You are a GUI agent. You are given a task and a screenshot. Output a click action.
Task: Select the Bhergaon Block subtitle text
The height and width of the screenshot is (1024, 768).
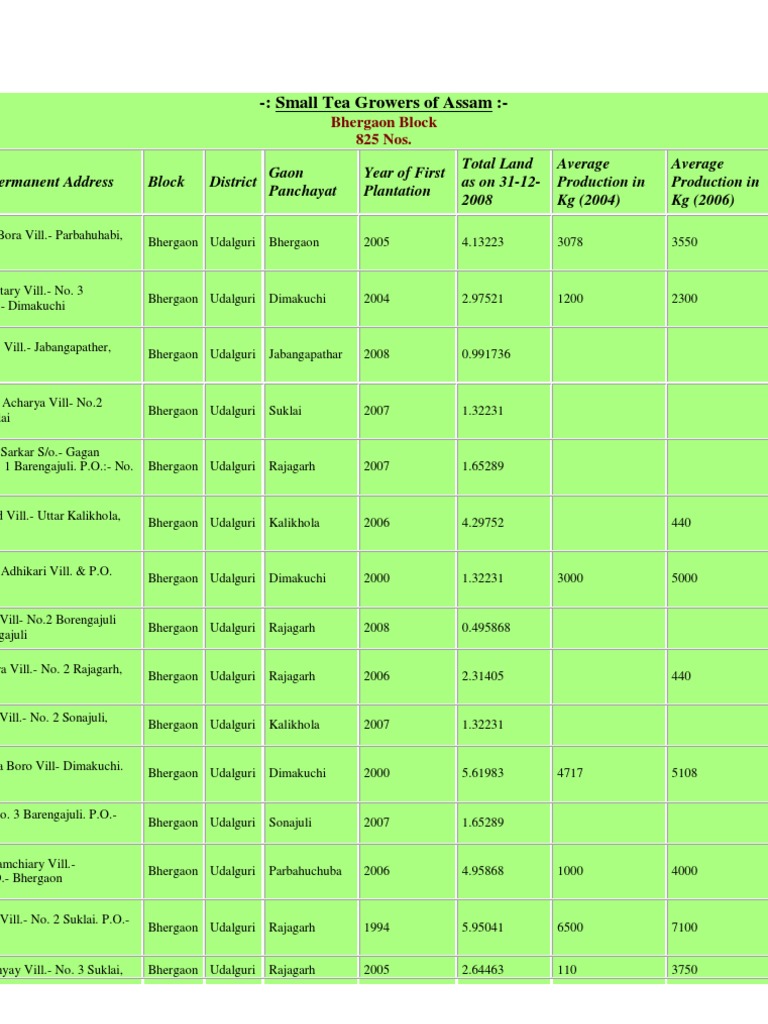click(x=383, y=122)
